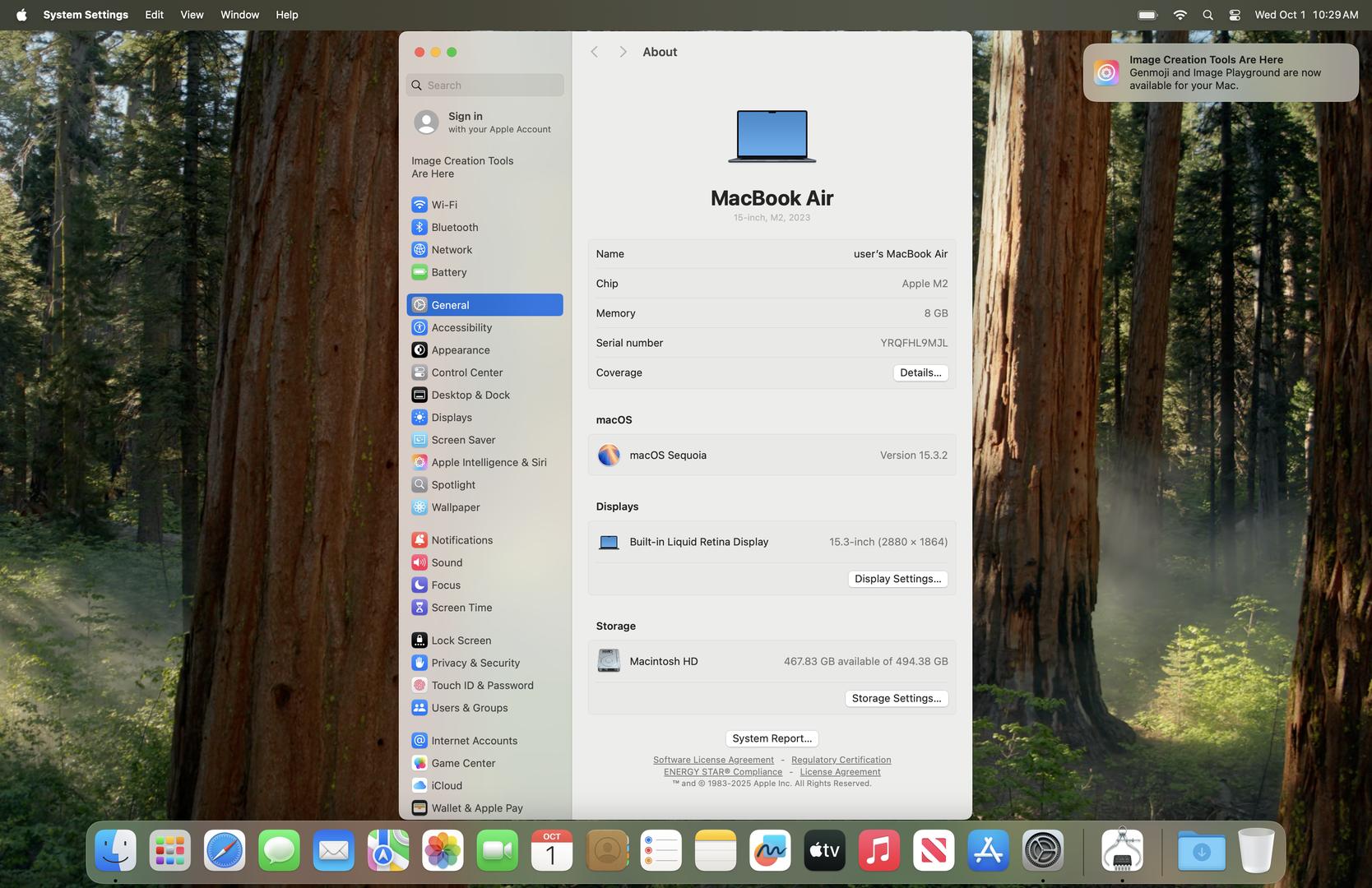This screenshot has width=1372, height=888.
Task: Open Game Center in sidebar
Action: [x=463, y=763]
